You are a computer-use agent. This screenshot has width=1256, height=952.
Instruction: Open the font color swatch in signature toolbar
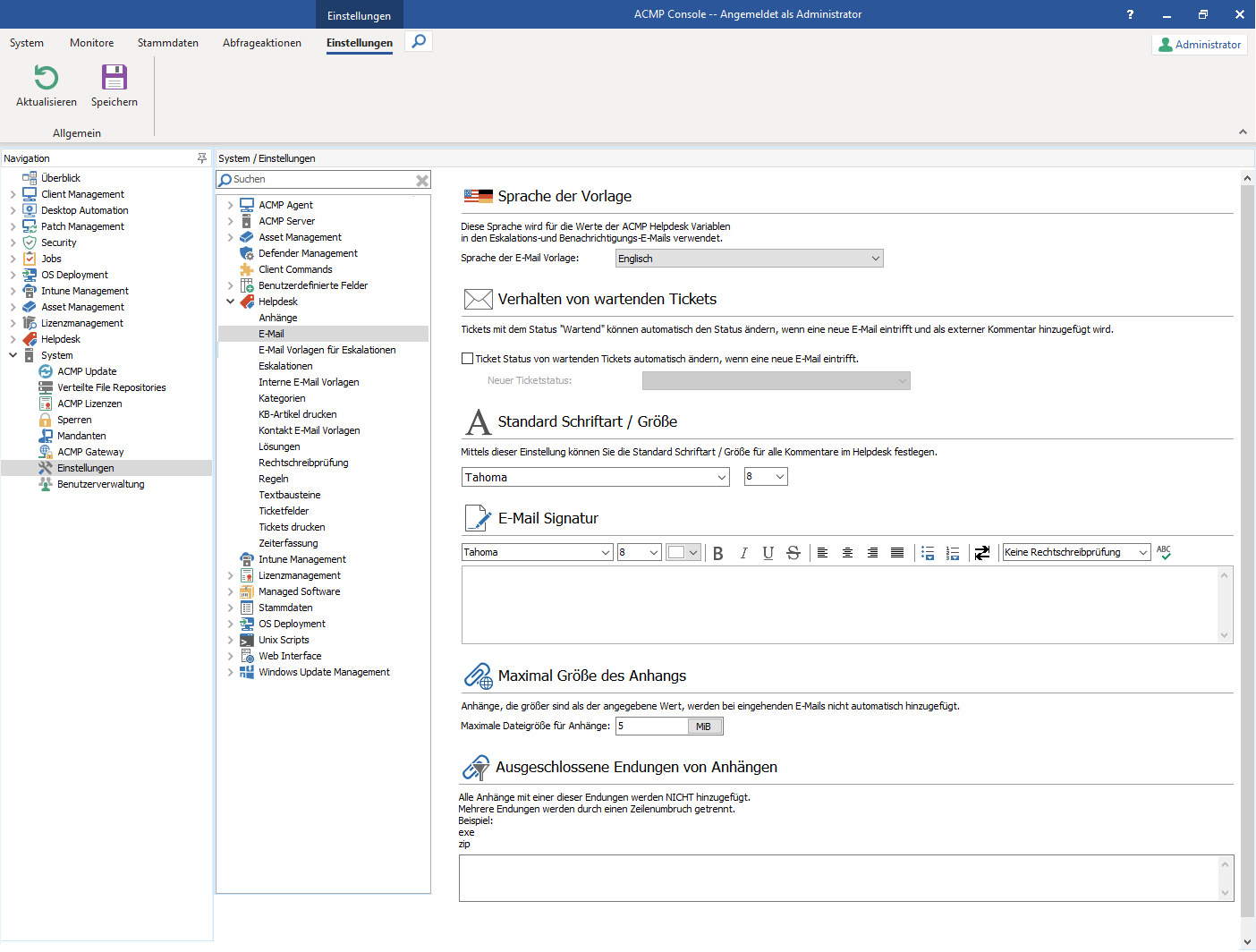683,552
